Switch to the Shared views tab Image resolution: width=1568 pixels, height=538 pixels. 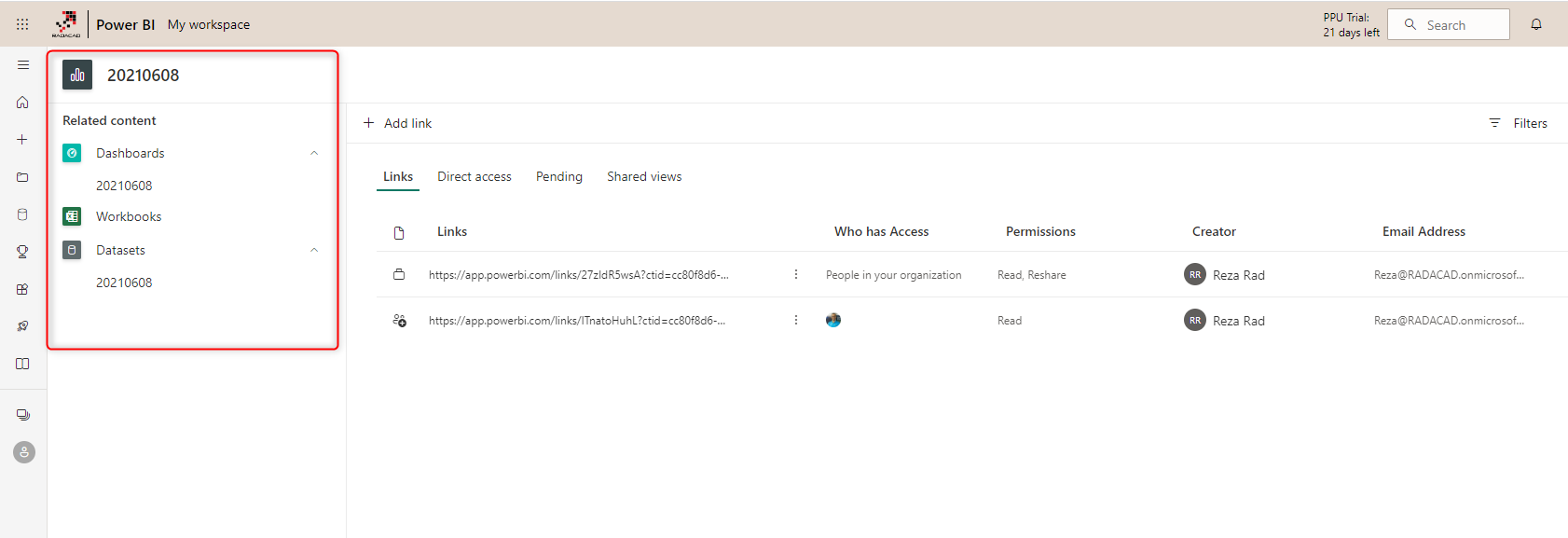(x=644, y=176)
